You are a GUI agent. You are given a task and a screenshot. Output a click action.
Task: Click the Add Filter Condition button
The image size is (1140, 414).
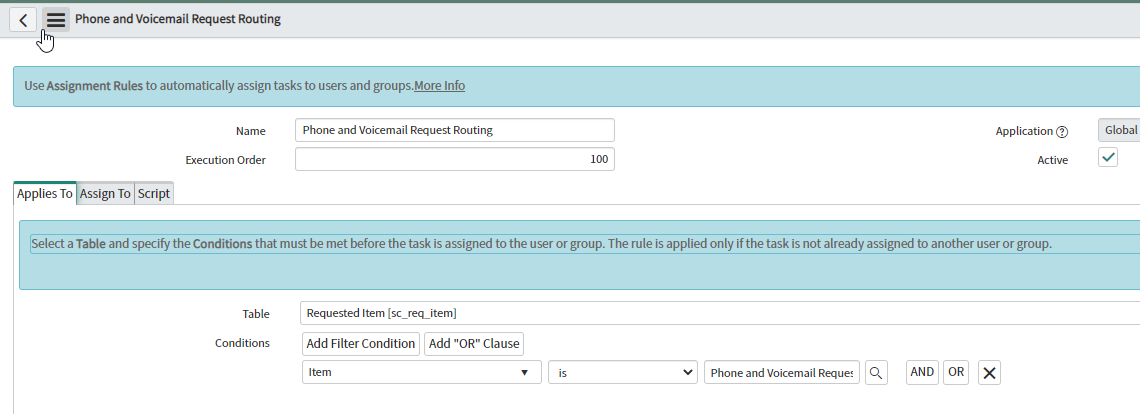coord(361,343)
